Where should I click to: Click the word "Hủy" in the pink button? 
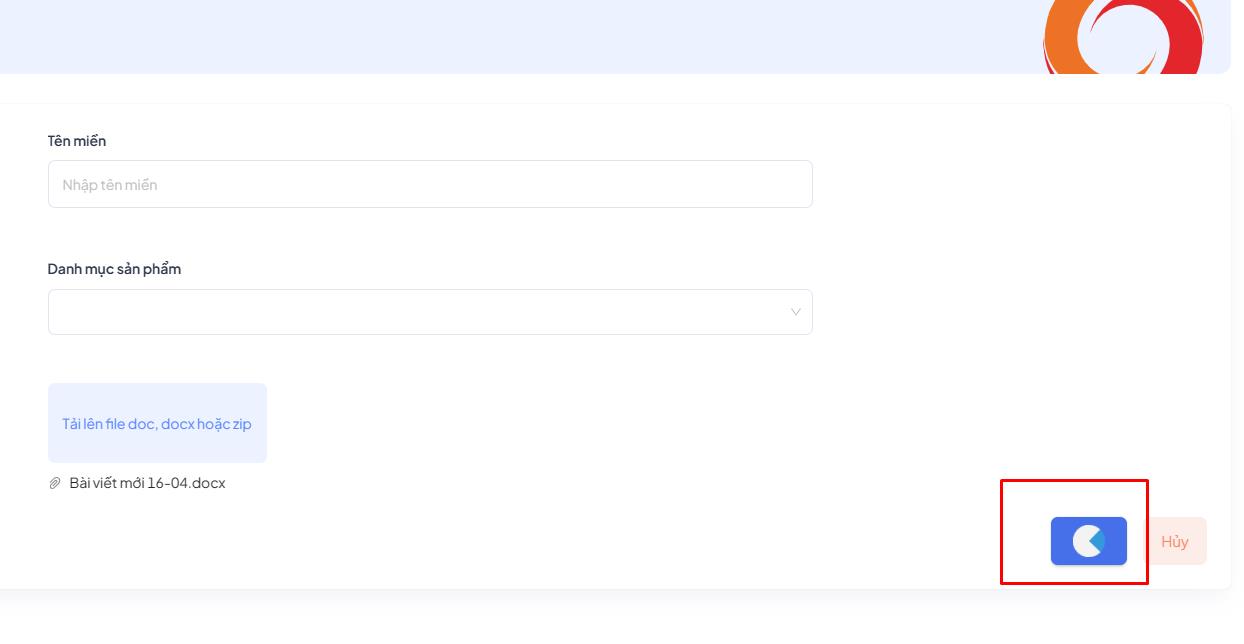coord(1175,541)
